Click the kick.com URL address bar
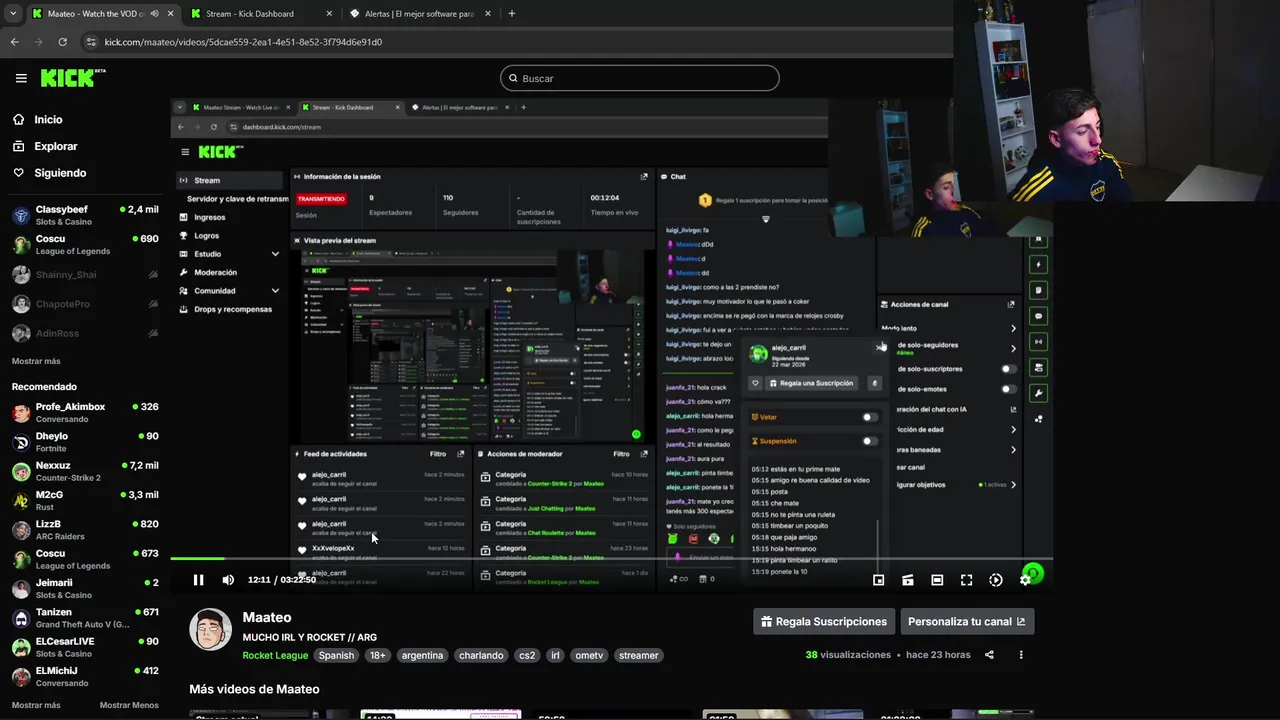The image size is (1280, 720). [243, 42]
